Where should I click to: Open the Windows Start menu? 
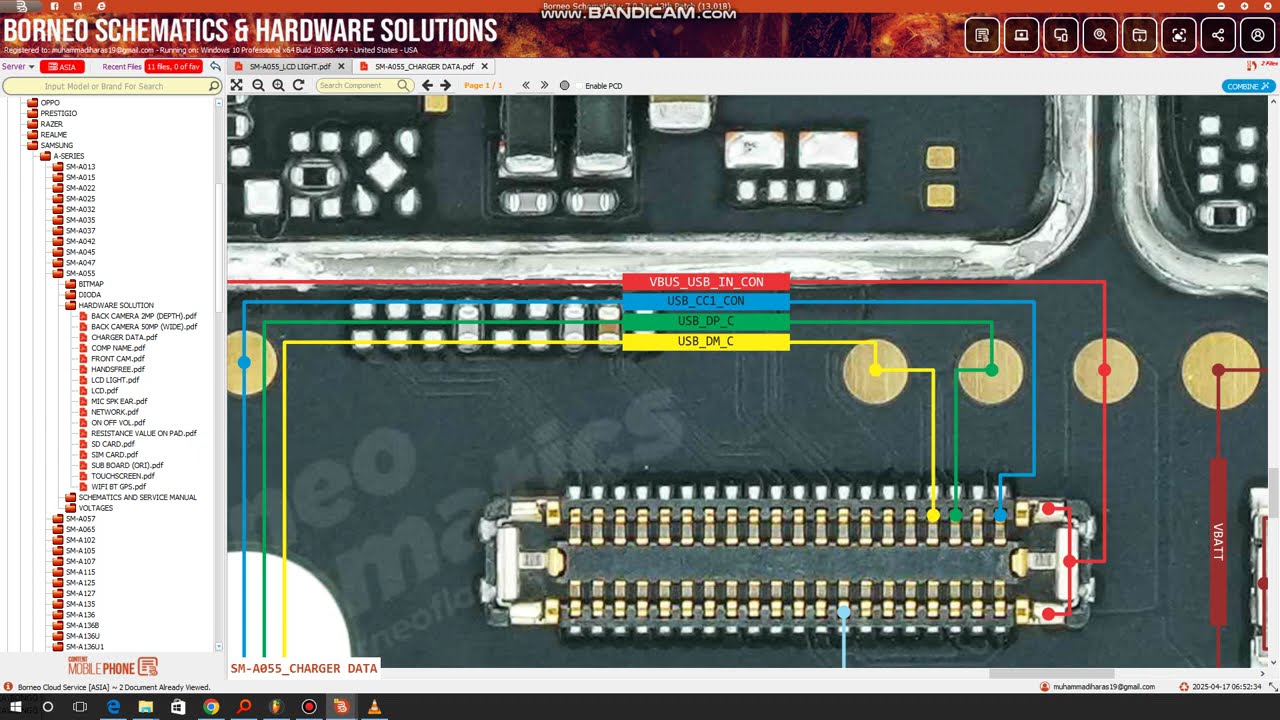coord(15,707)
